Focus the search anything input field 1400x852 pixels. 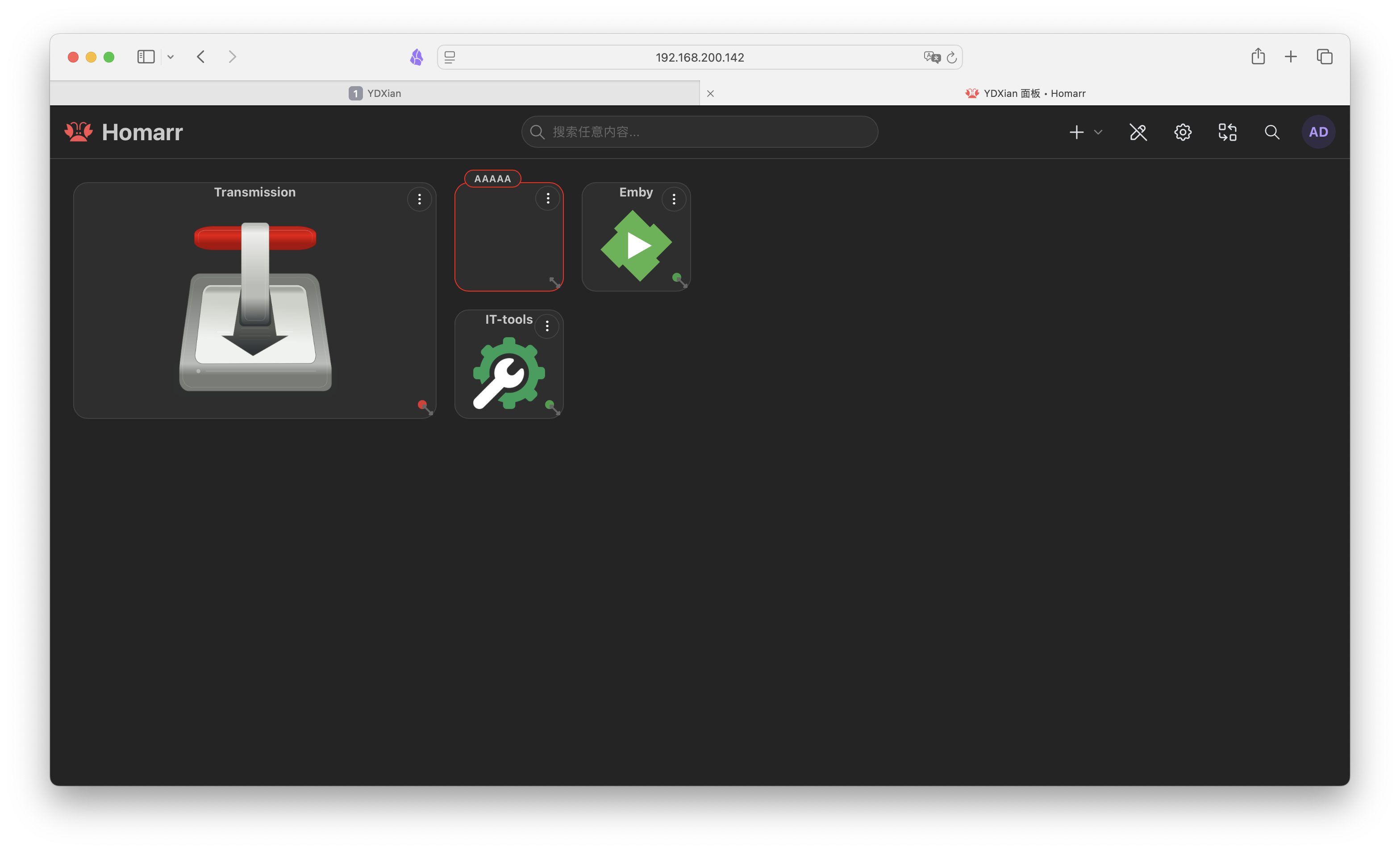[x=700, y=132]
